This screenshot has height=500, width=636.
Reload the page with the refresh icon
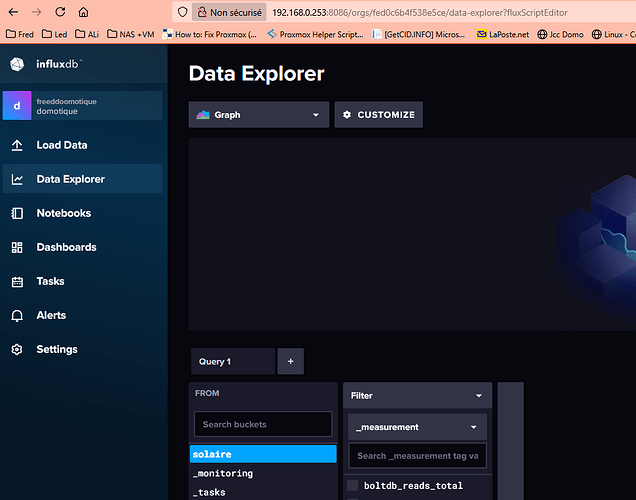point(60,12)
